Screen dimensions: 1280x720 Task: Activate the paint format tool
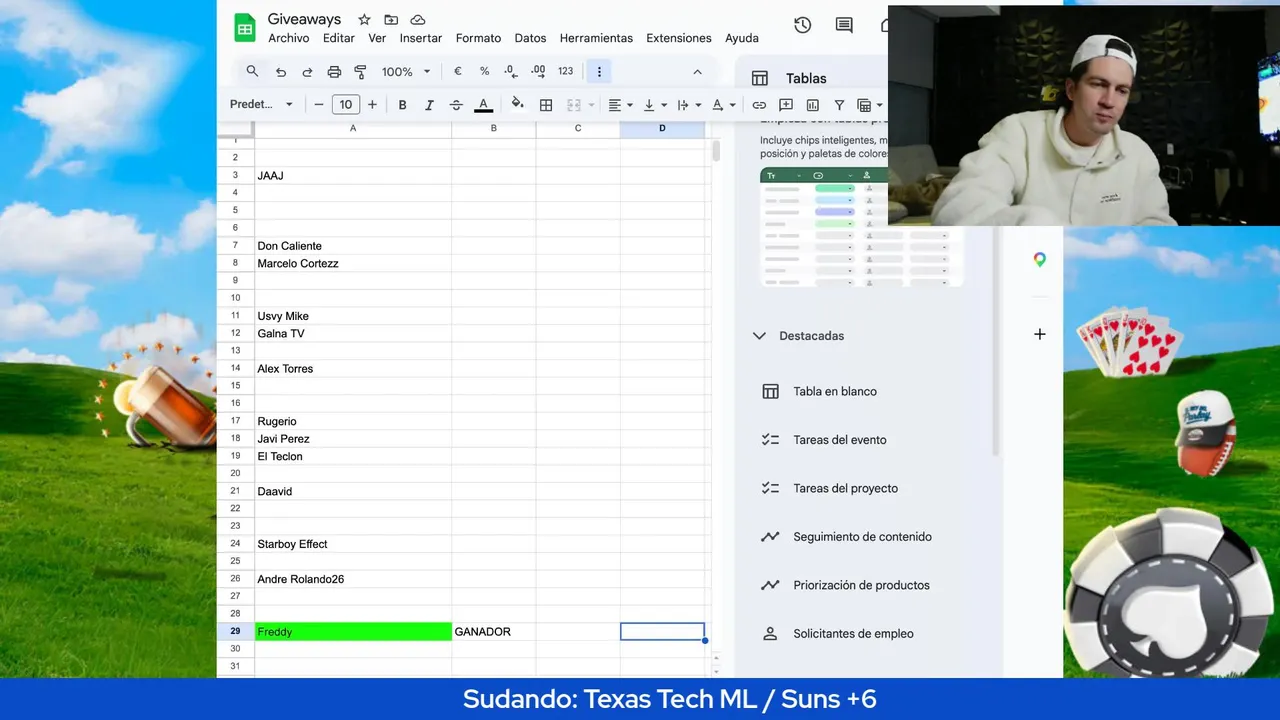pos(360,72)
